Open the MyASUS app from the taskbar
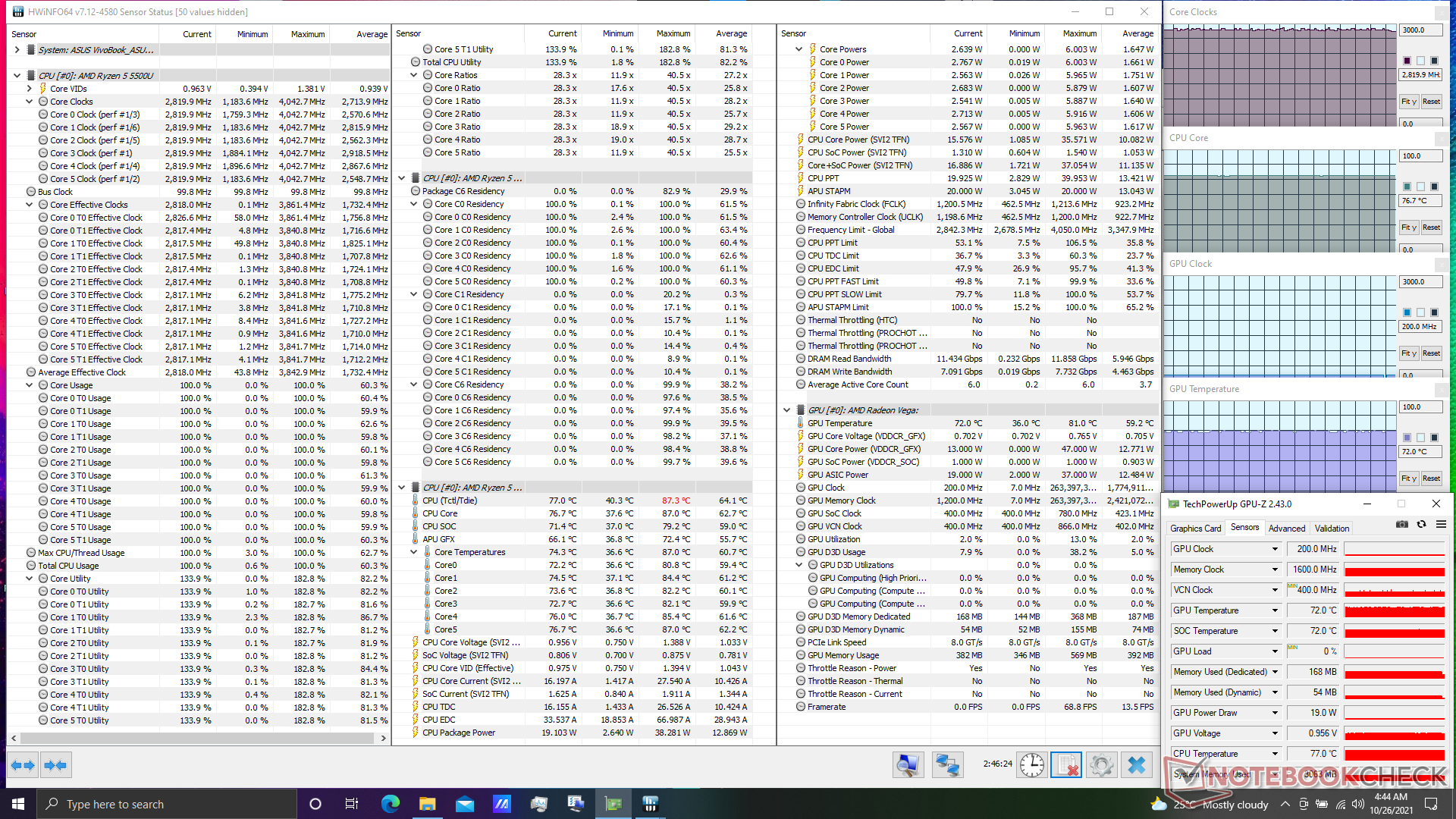Screen dimensions: 1456x819 pyautogui.click(x=502, y=804)
